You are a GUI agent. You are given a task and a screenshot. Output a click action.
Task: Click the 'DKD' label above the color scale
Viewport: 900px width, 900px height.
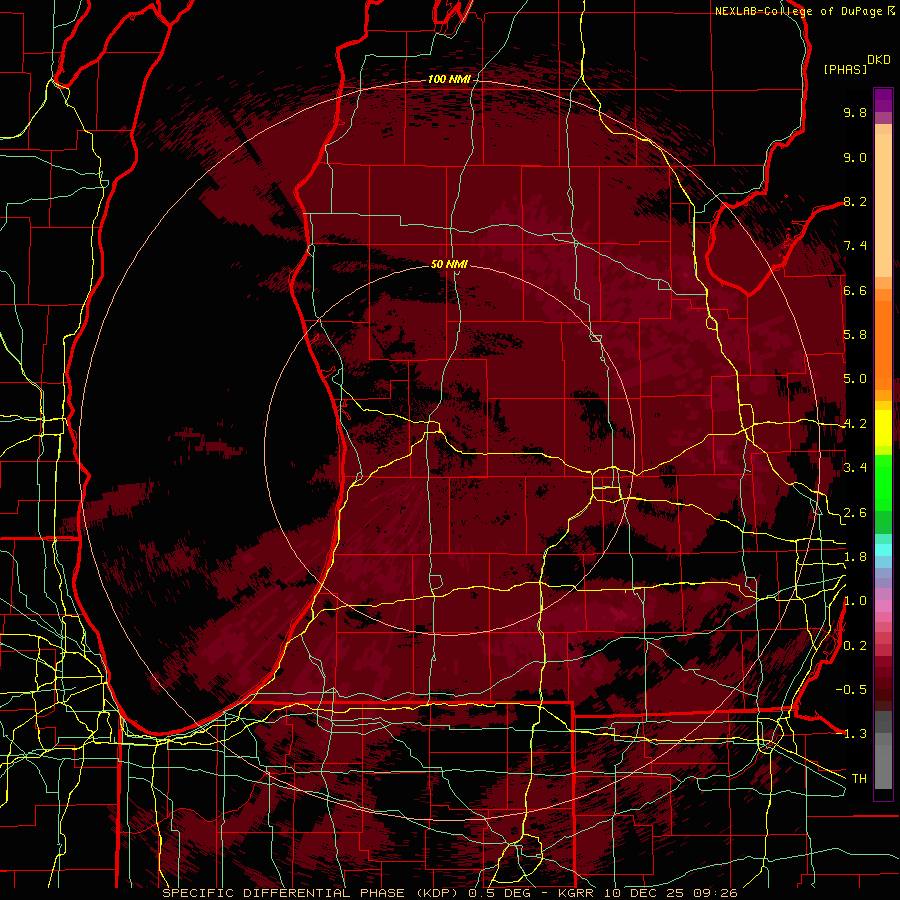(879, 60)
